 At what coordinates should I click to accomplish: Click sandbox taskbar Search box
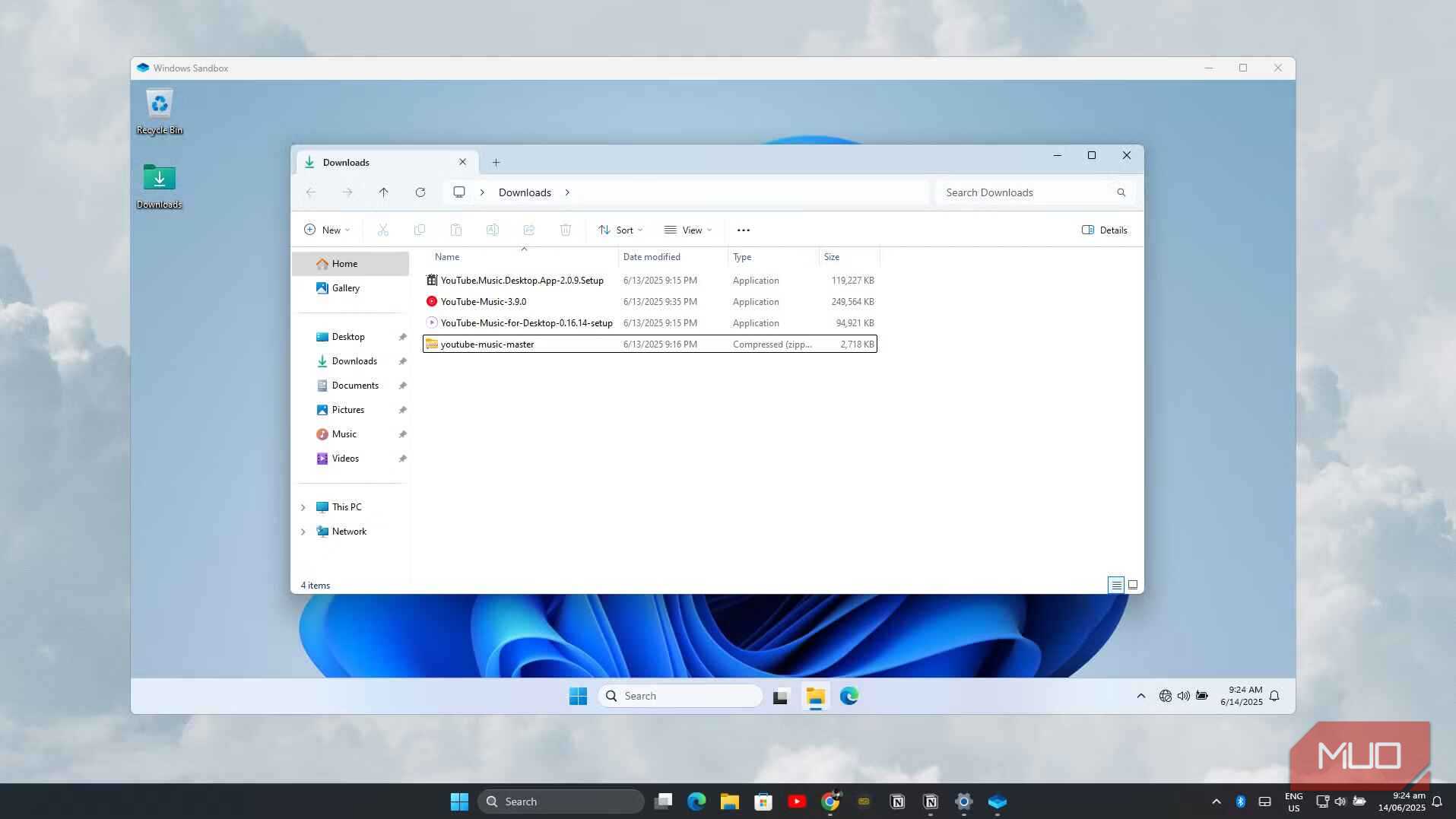click(x=680, y=696)
